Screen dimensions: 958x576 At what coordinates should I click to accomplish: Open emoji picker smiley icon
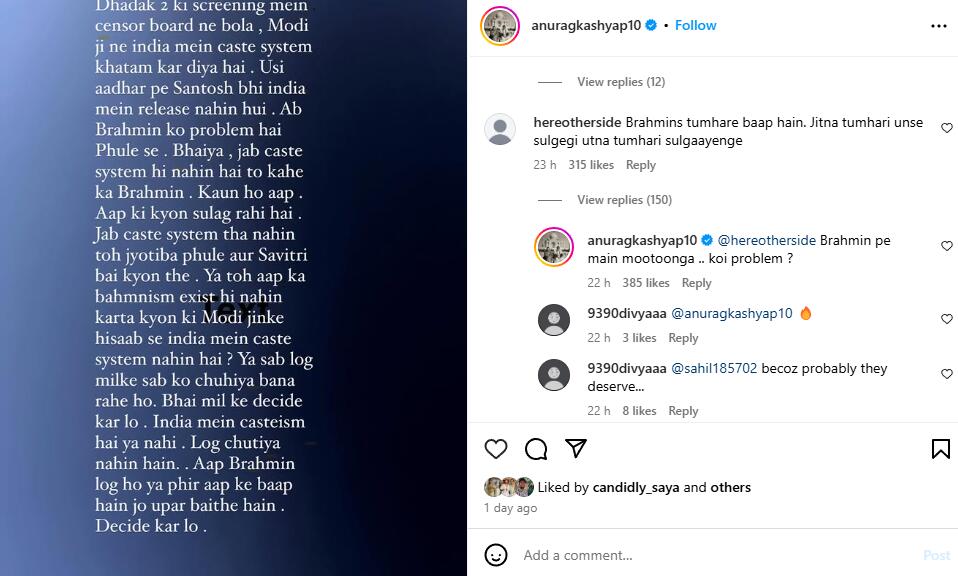[x=495, y=555]
